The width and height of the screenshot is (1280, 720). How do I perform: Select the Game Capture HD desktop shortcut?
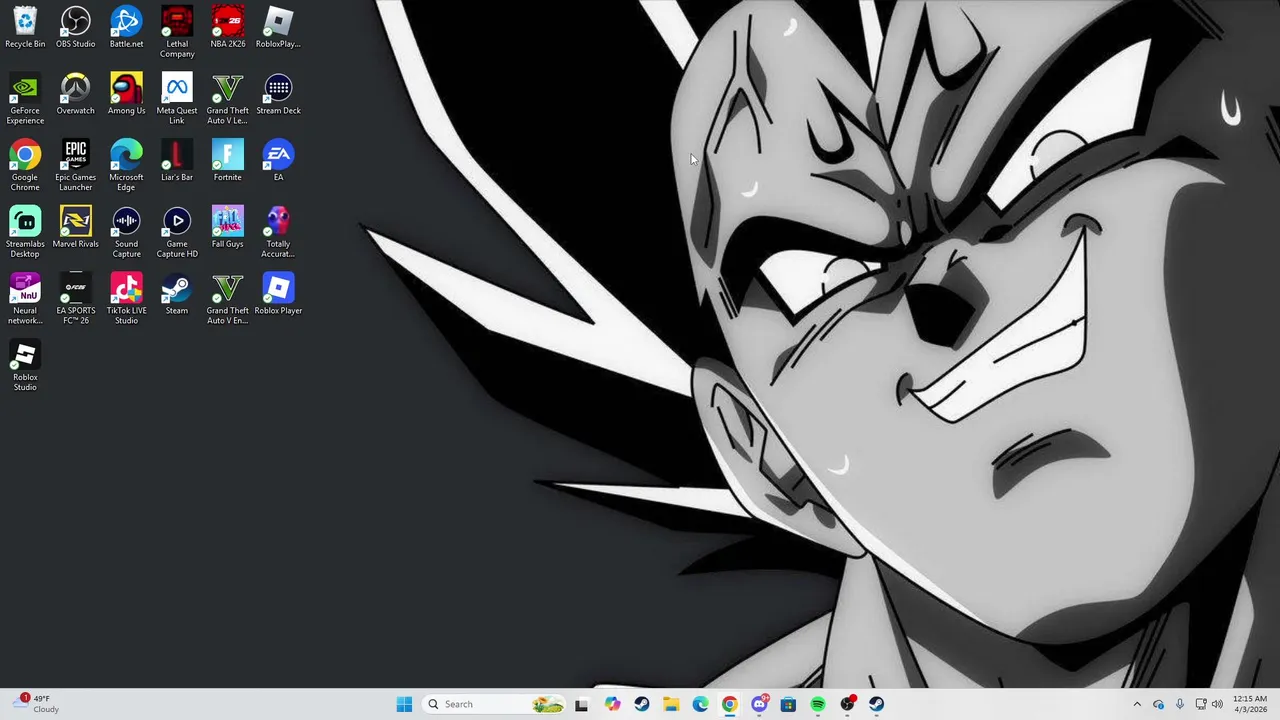point(177,232)
